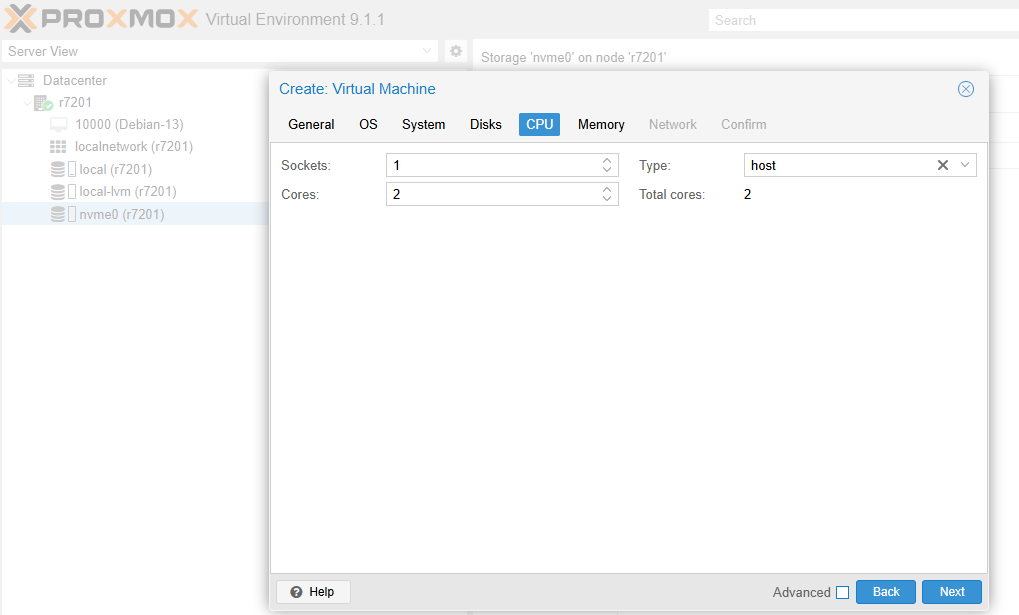Click the Datacenter server icon in tree

pos(27,80)
